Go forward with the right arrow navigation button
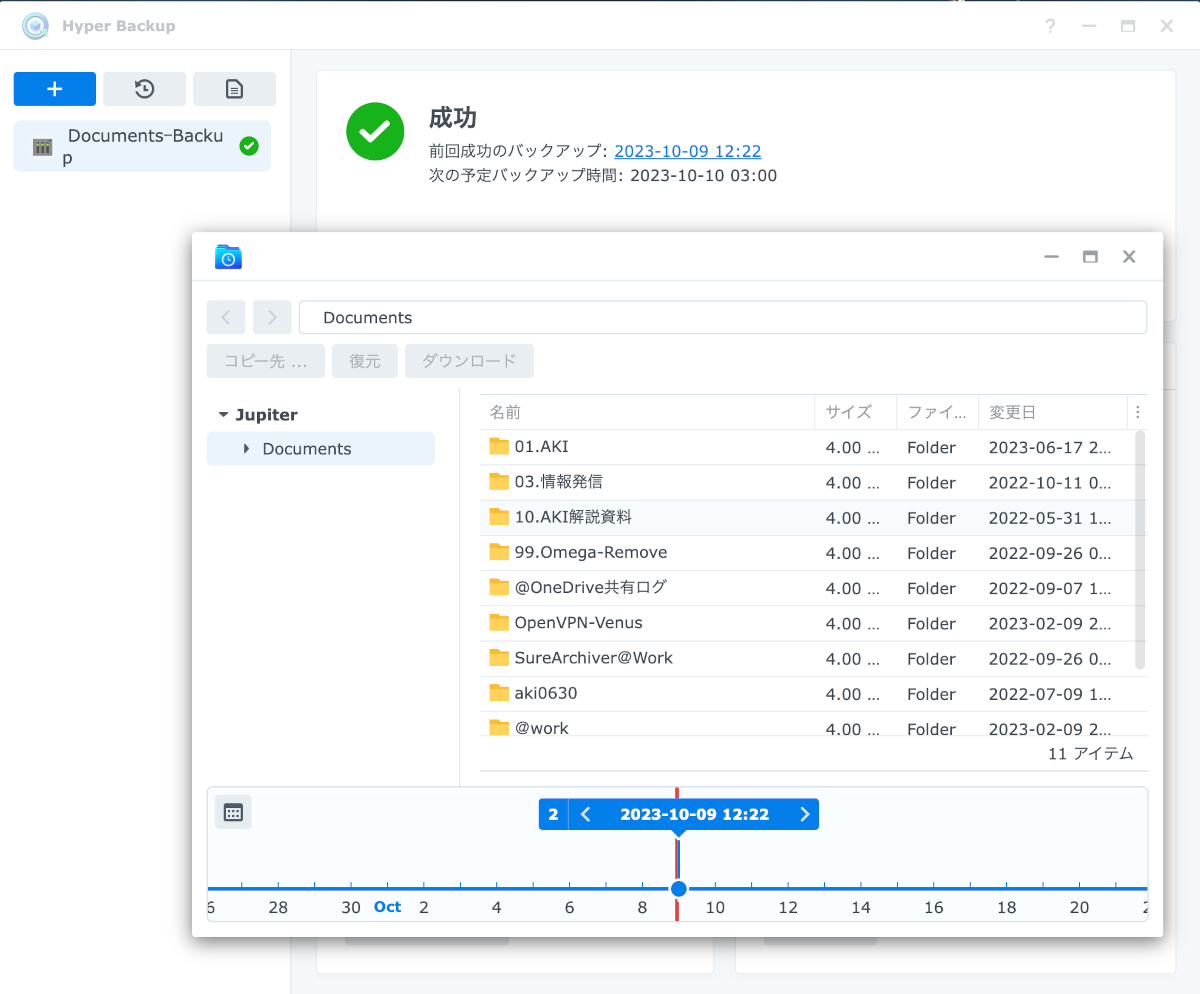 (x=272, y=318)
